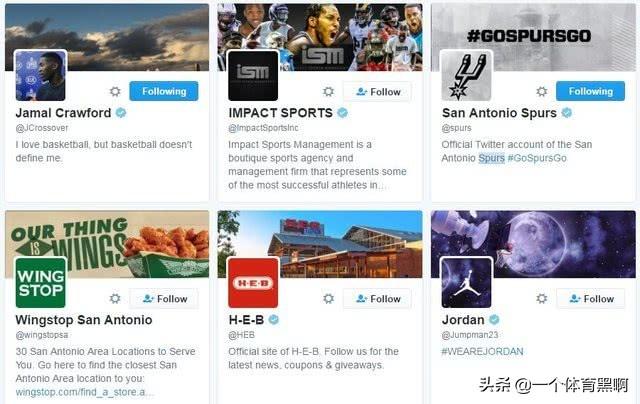Open Jamal Crawford's profile picture
The height and width of the screenshot is (404, 640).
pyautogui.click(x=40, y=75)
